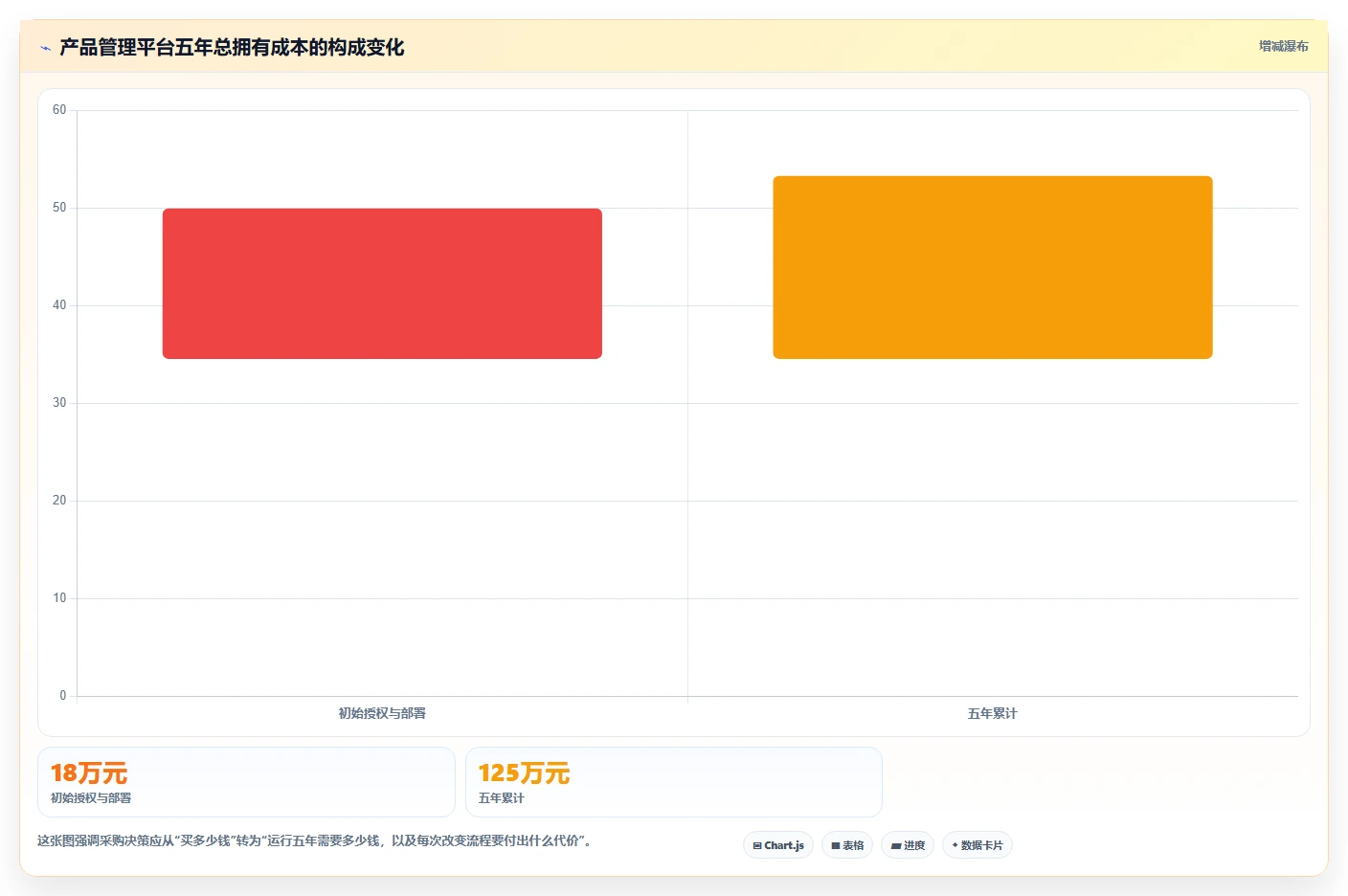The height and width of the screenshot is (896, 1348).
Task: Click the y-axis value 20
Action: [x=59, y=501]
